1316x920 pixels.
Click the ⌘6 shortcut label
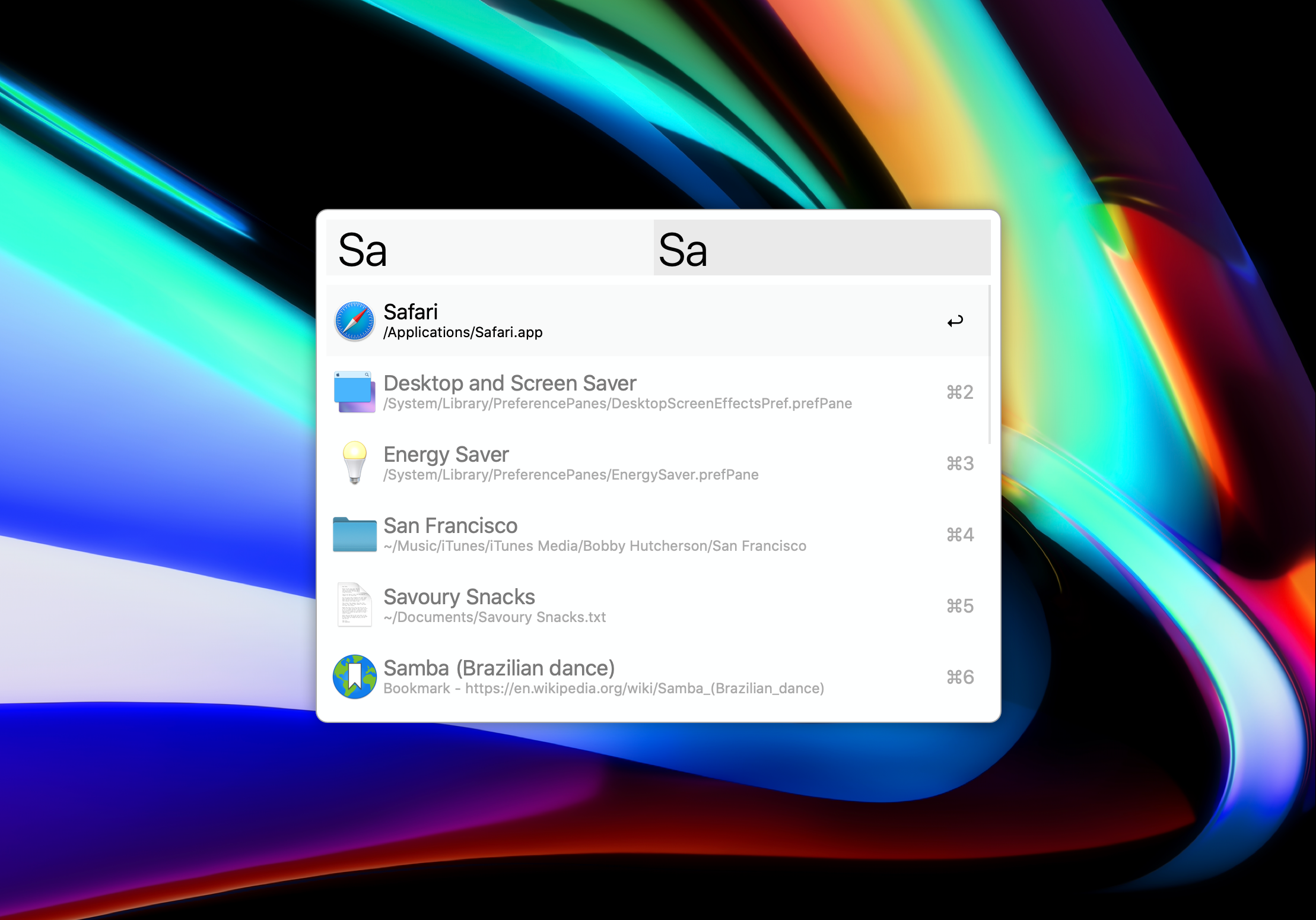click(960, 677)
